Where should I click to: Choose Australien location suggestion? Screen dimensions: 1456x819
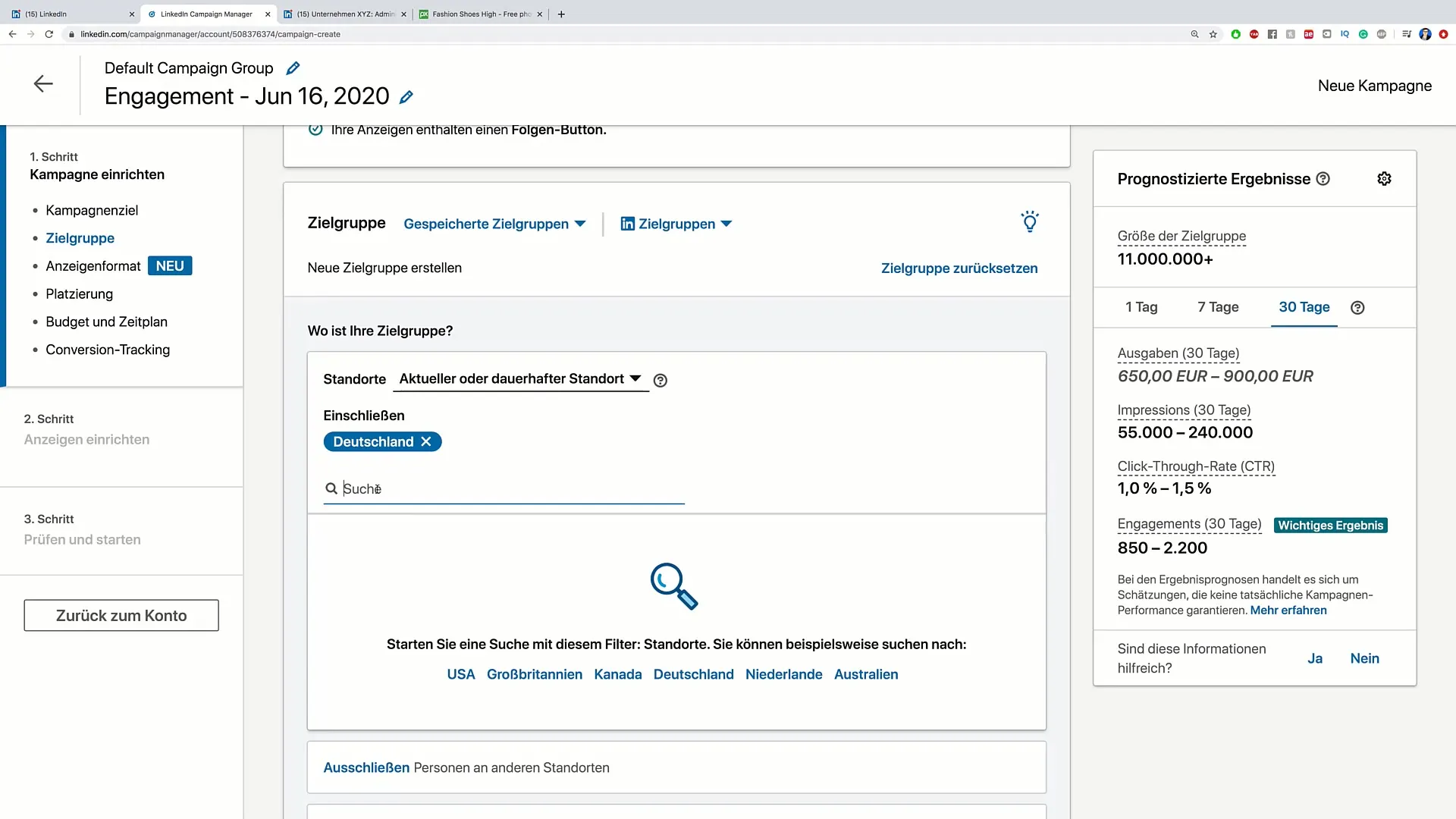point(866,674)
